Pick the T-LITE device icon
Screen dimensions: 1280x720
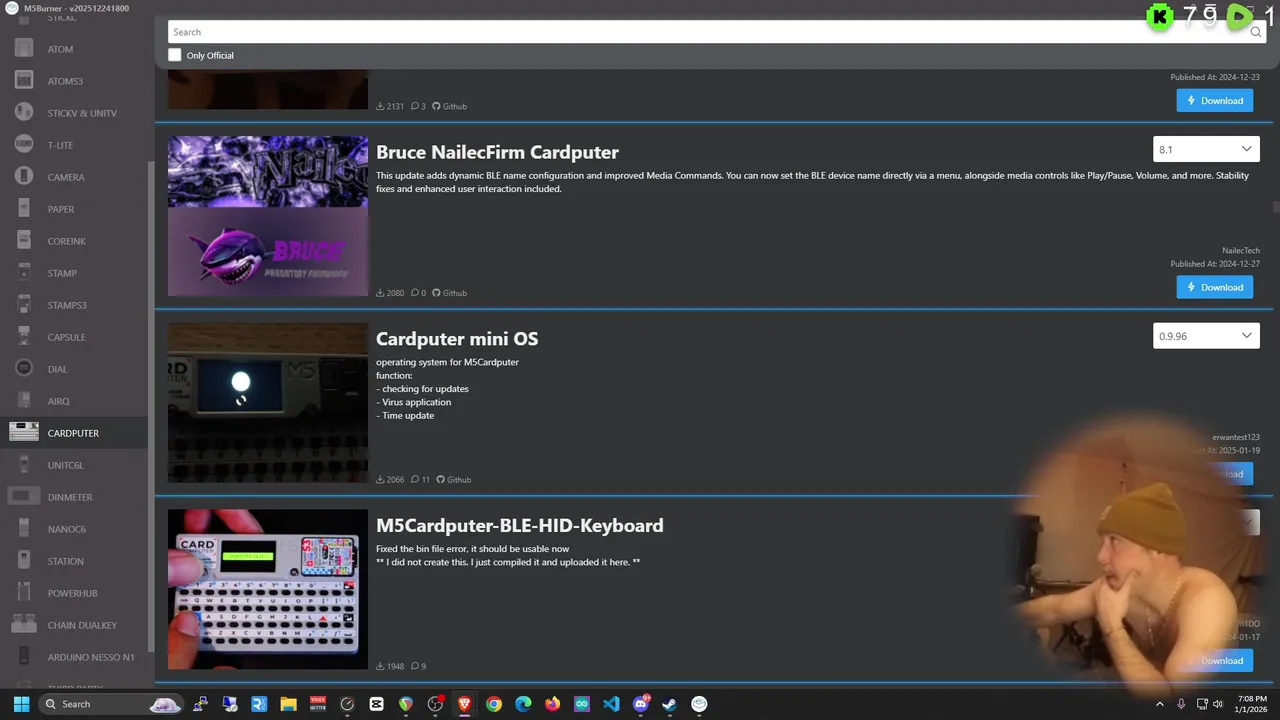pos(24,145)
